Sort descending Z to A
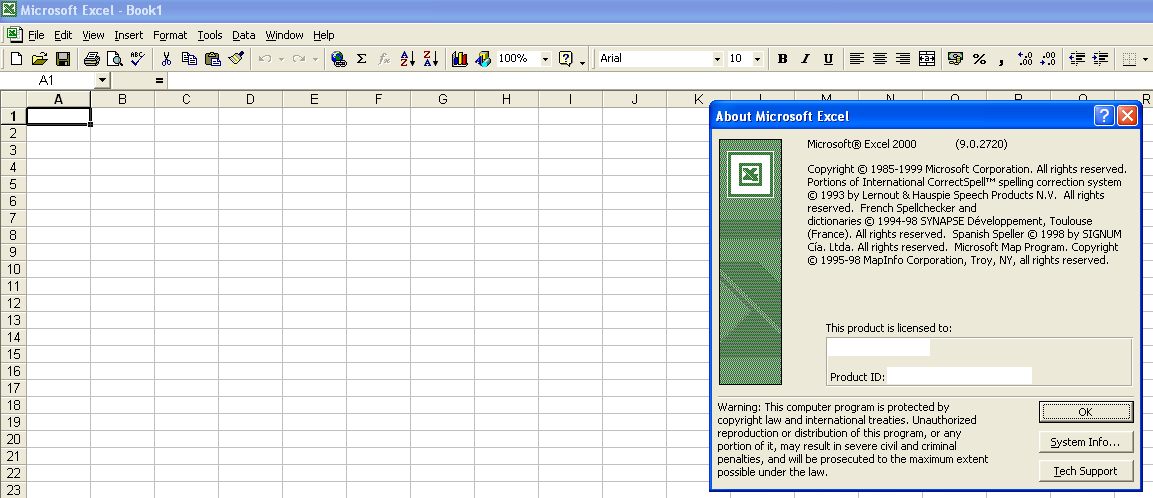The image size is (1153, 498). pyautogui.click(x=431, y=59)
